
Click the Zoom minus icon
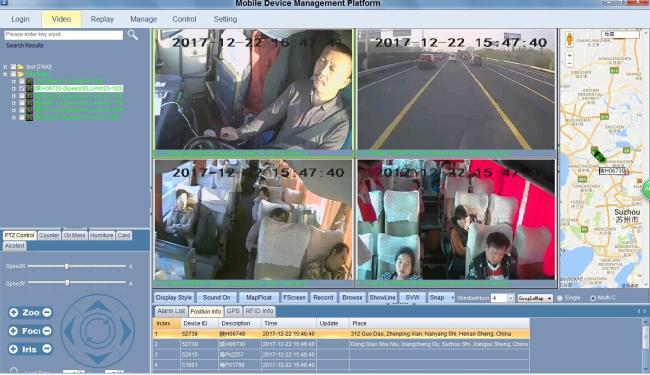(47, 312)
